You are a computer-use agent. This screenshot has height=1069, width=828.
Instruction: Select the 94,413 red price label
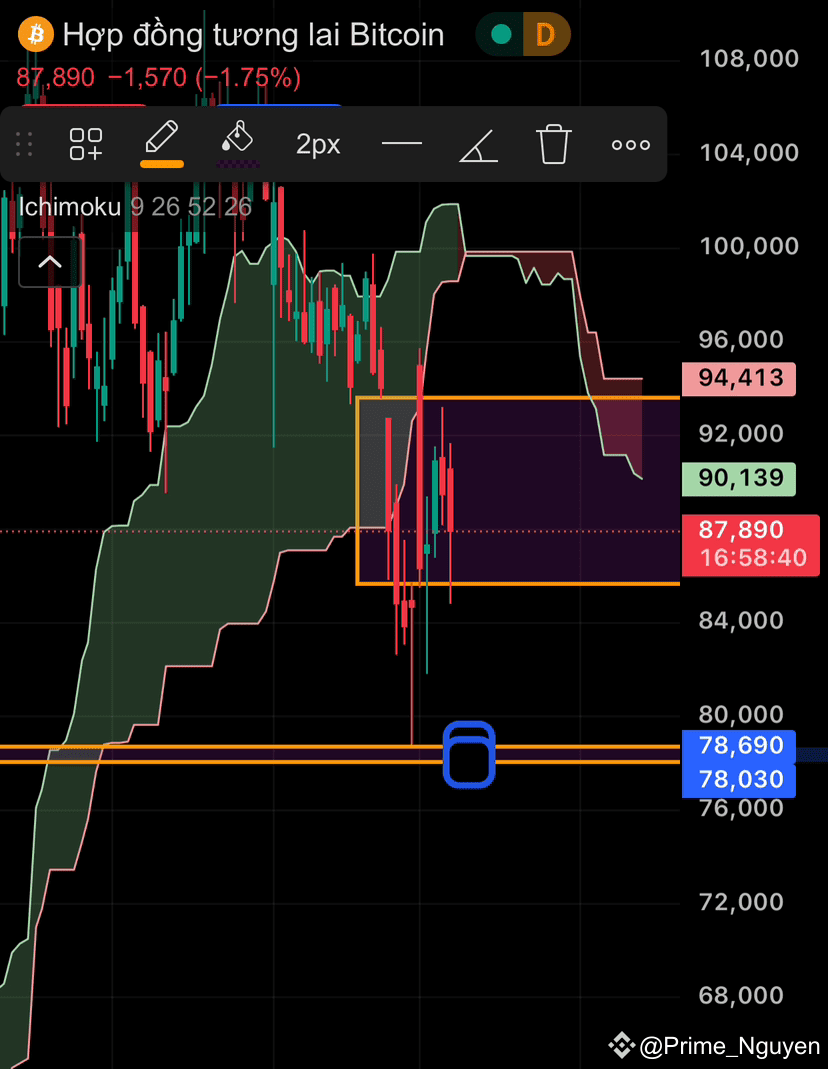739,378
